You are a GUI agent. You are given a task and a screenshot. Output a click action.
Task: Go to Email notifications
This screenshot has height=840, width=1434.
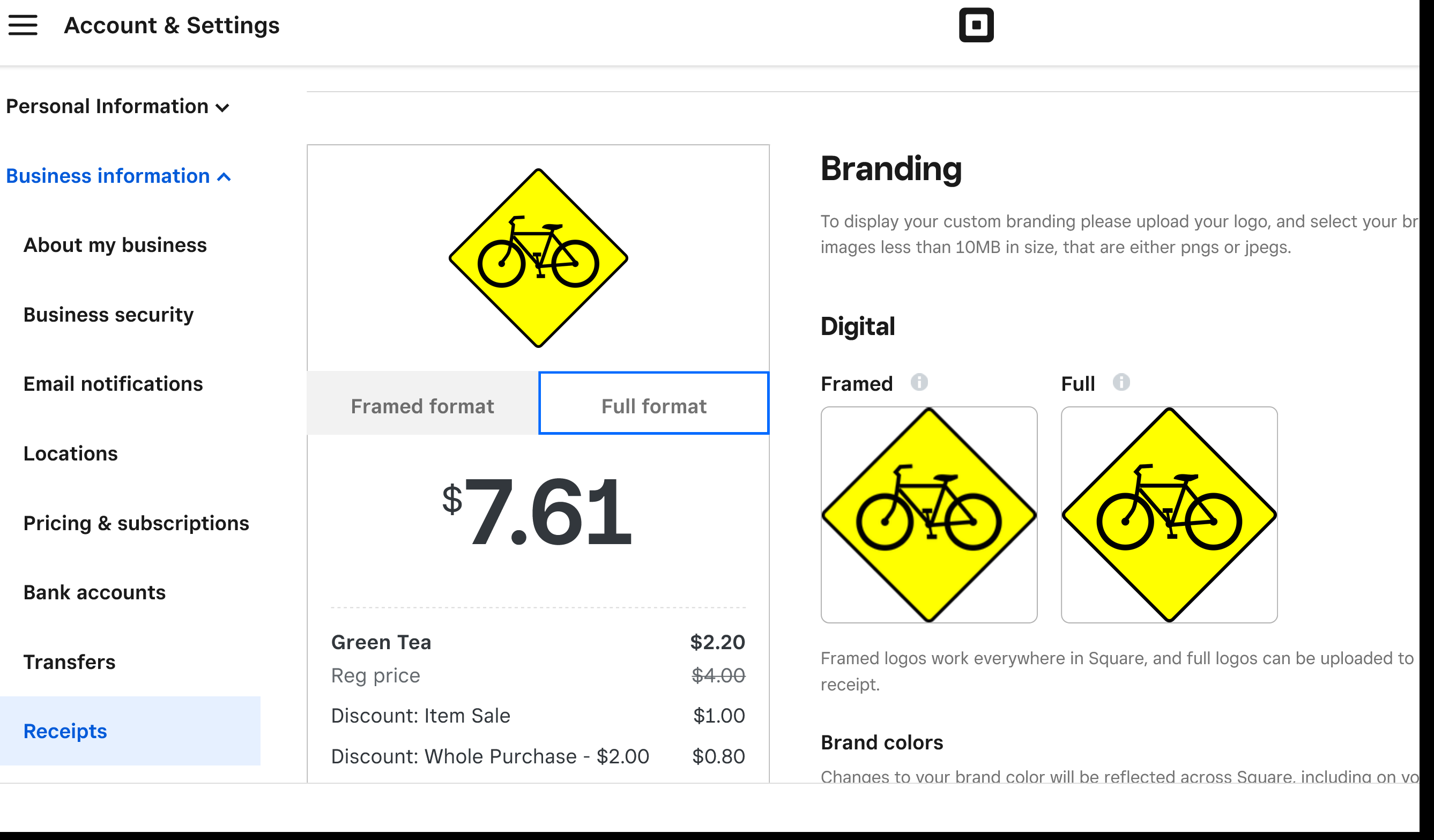click(113, 384)
